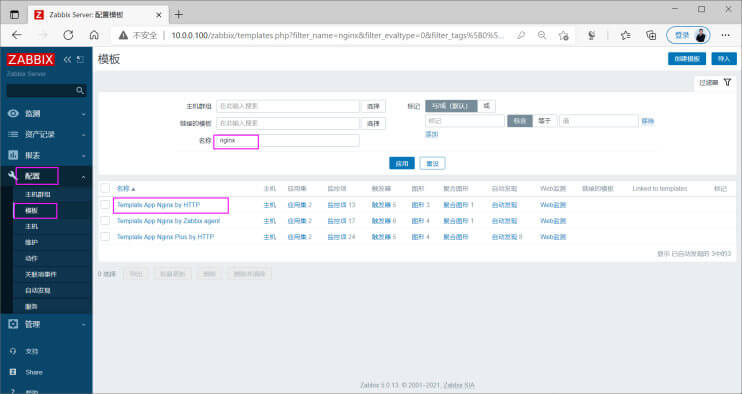742x394 pixels.
Task: Collapse the 配置 configuration menu section
Action: point(46,176)
